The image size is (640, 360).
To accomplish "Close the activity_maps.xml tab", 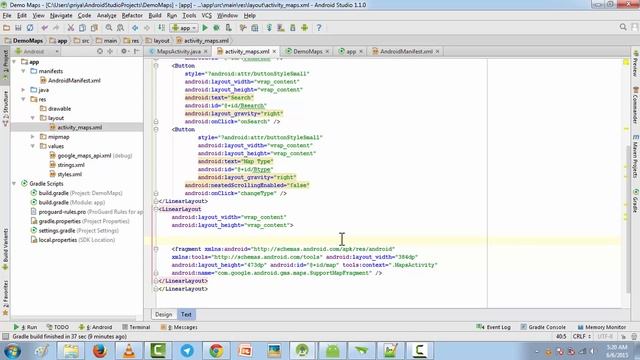I will click(x=274, y=51).
